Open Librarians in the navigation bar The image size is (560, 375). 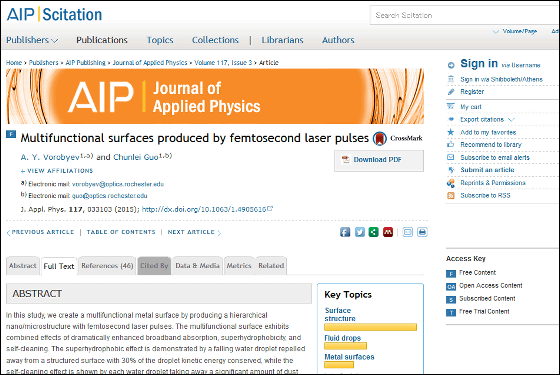tap(282, 40)
